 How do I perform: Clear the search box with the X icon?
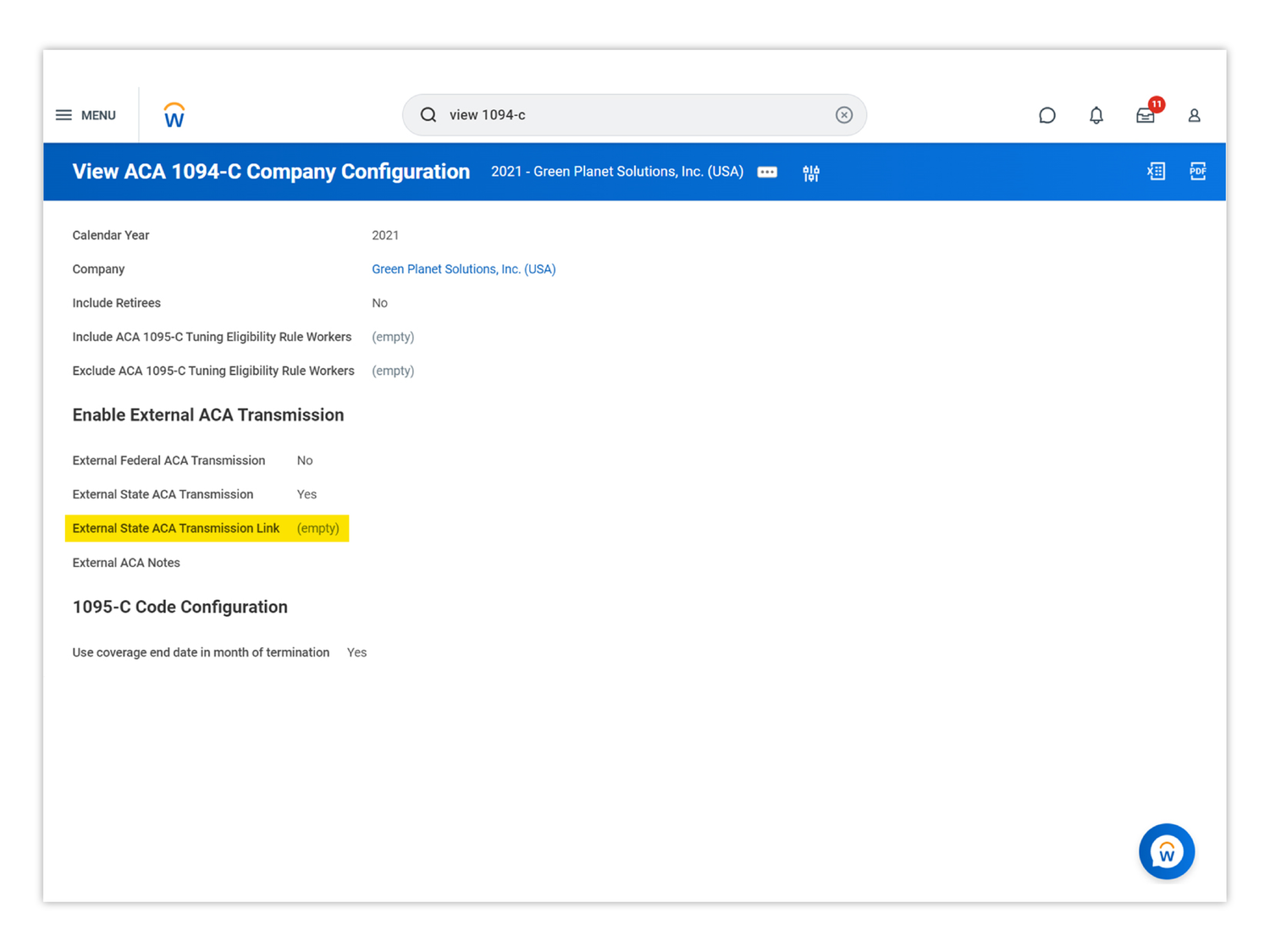pyautogui.click(x=843, y=114)
